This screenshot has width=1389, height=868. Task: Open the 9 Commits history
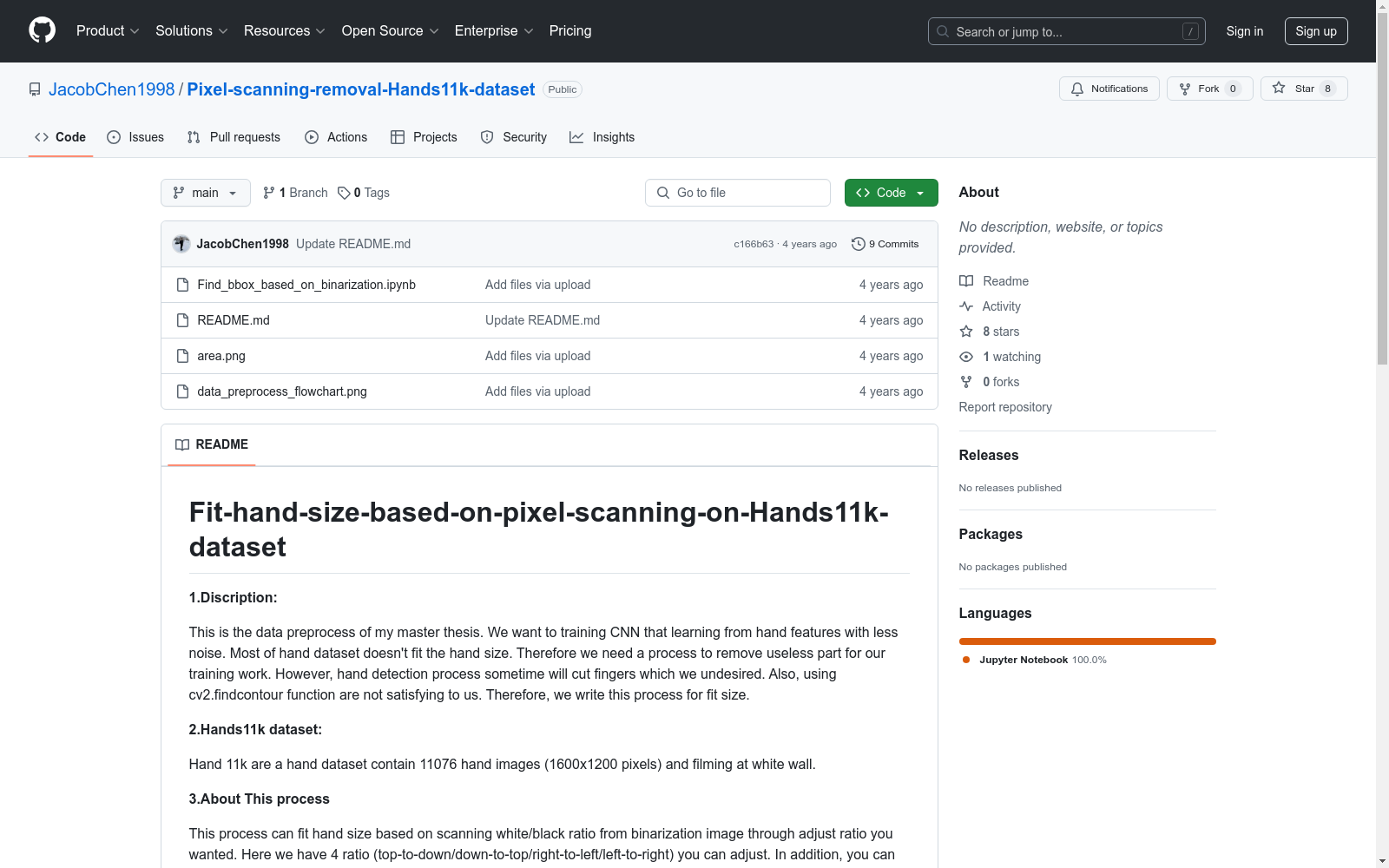(x=885, y=244)
